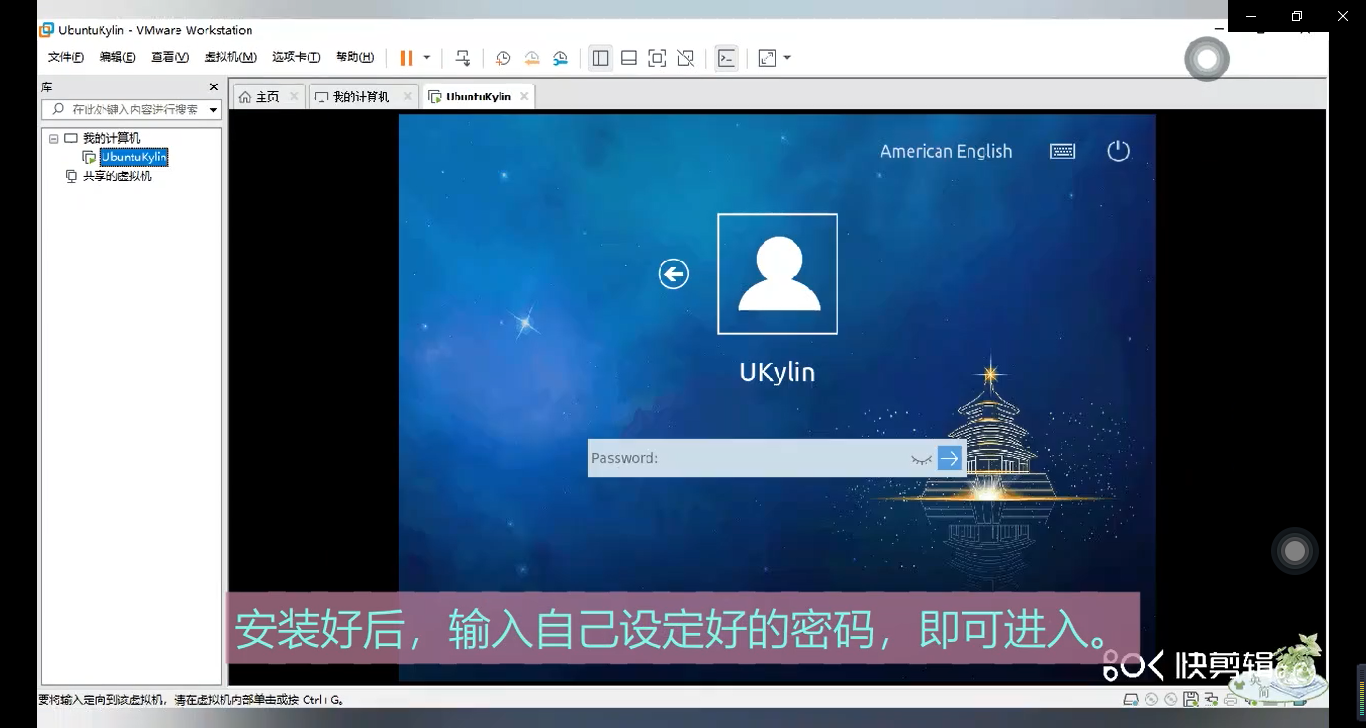Image resolution: width=1366 pixels, height=728 pixels.
Task: Close the UbuntuKylin tab
Action: coord(524,96)
